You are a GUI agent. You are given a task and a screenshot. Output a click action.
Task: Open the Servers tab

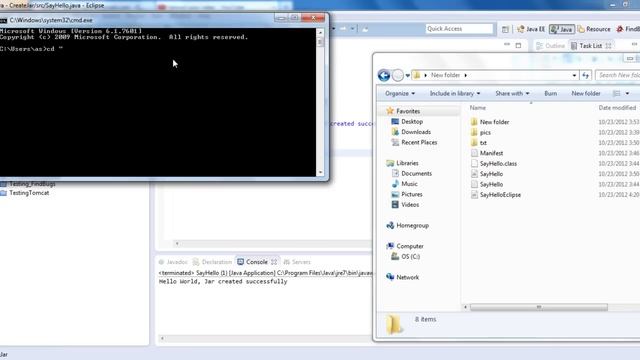pos(297,262)
